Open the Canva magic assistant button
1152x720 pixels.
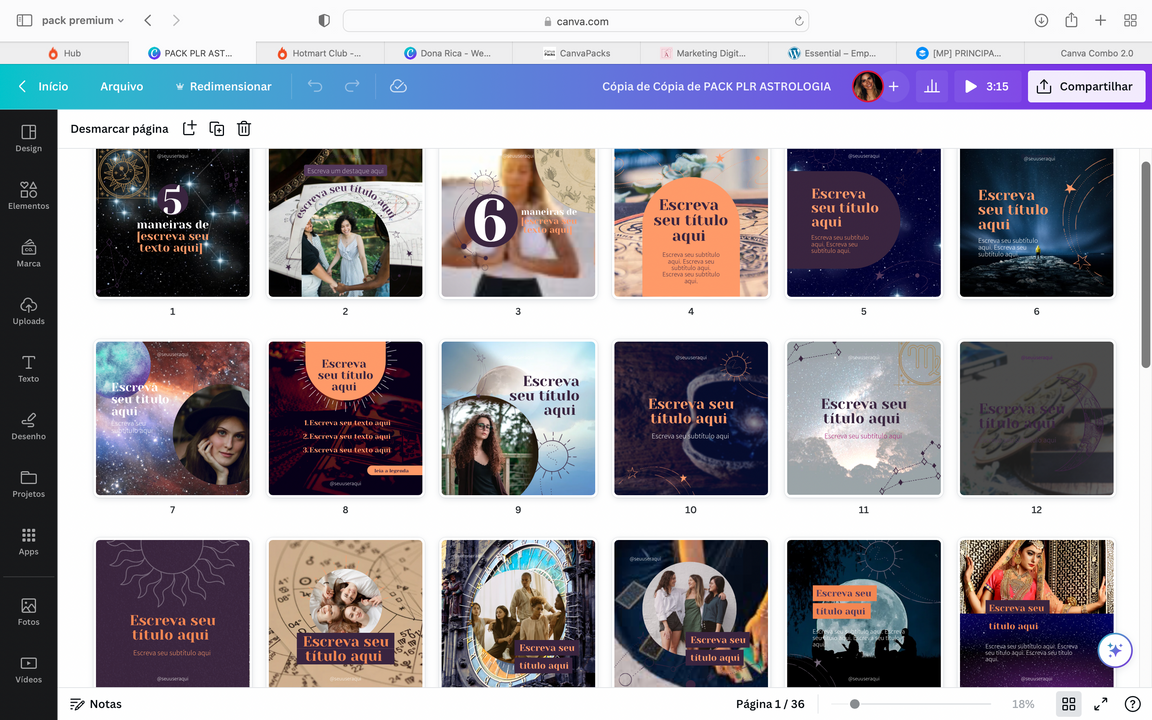1114,650
